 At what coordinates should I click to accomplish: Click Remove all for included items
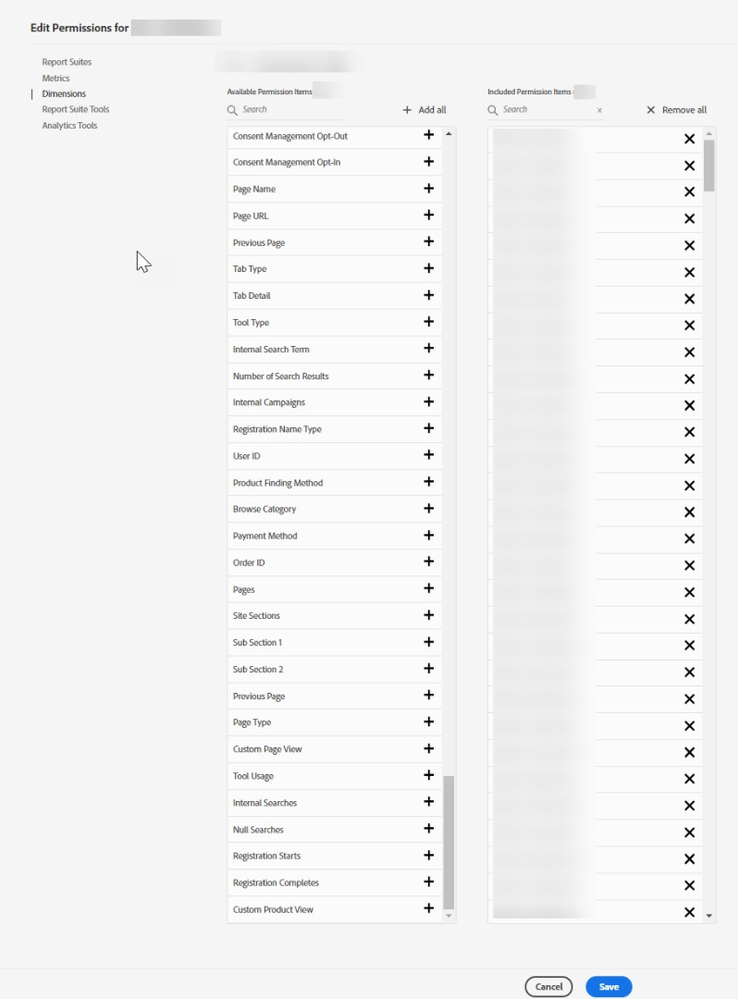pos(676,110)
